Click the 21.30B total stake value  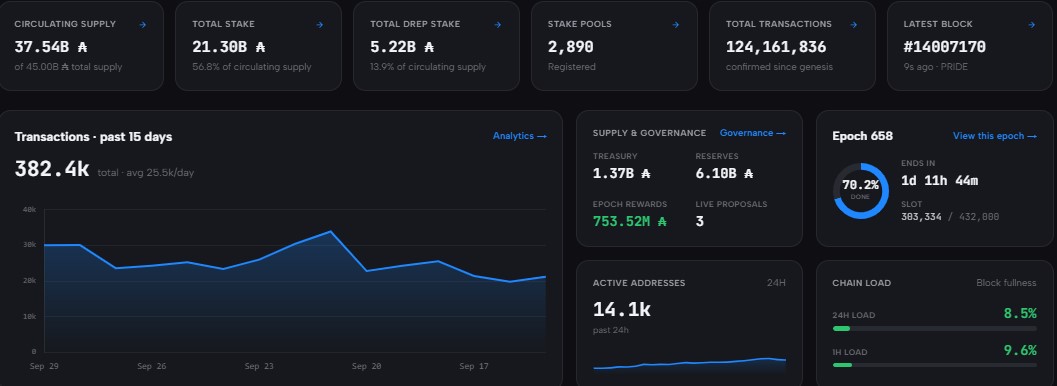(229, 47)
